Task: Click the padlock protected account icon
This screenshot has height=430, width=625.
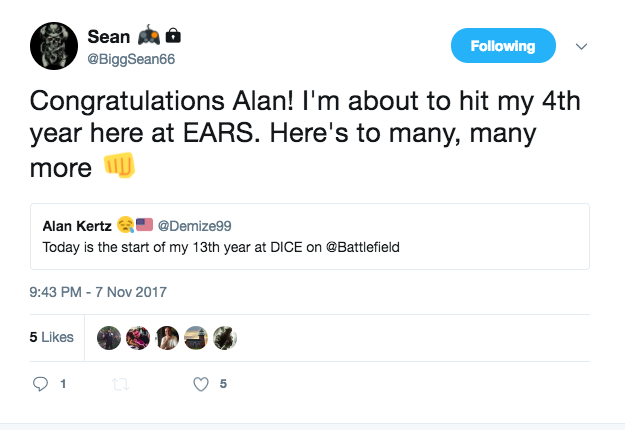Action: [x=173, y=37]
